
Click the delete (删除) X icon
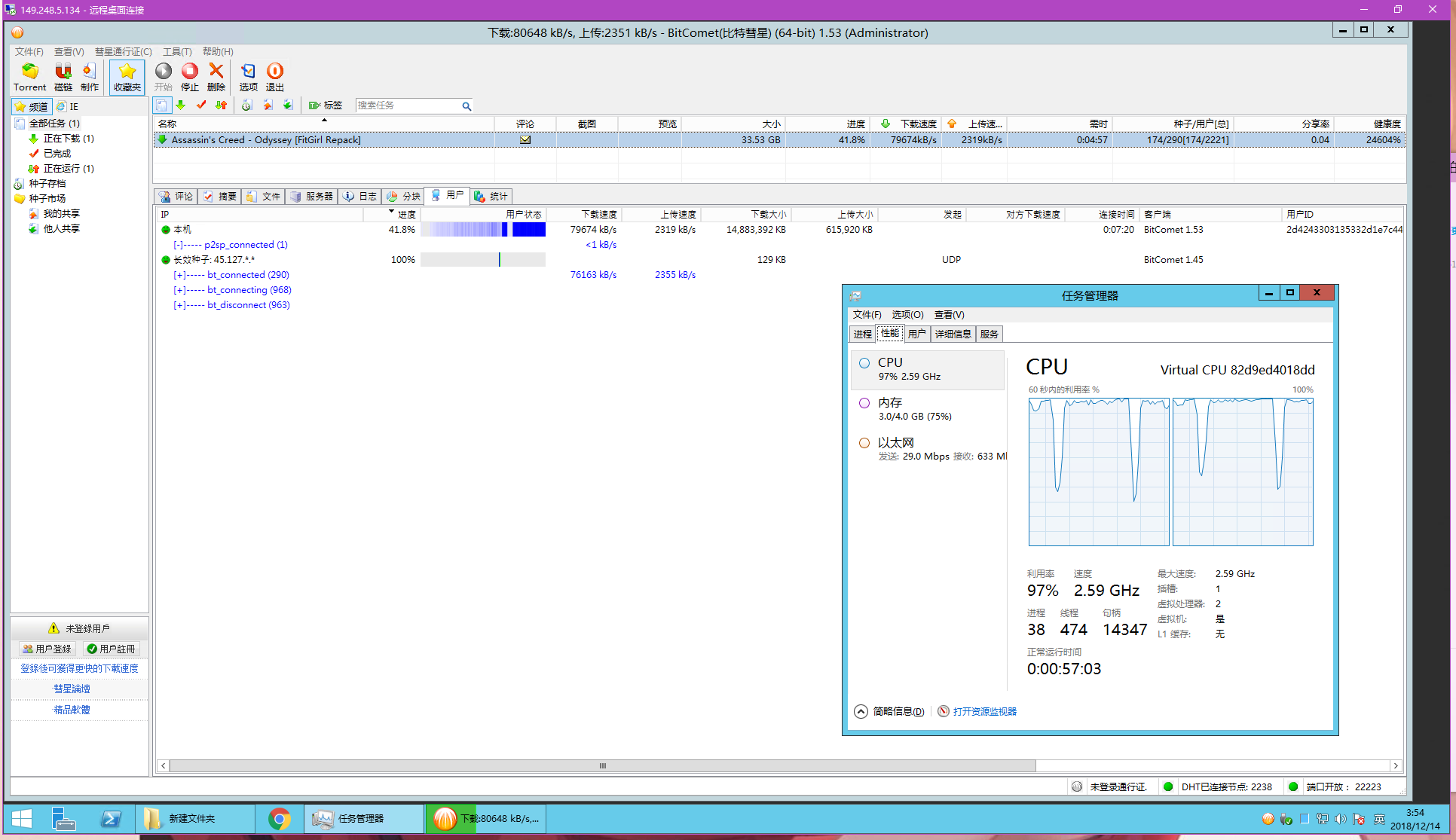[x=216, y=71]
